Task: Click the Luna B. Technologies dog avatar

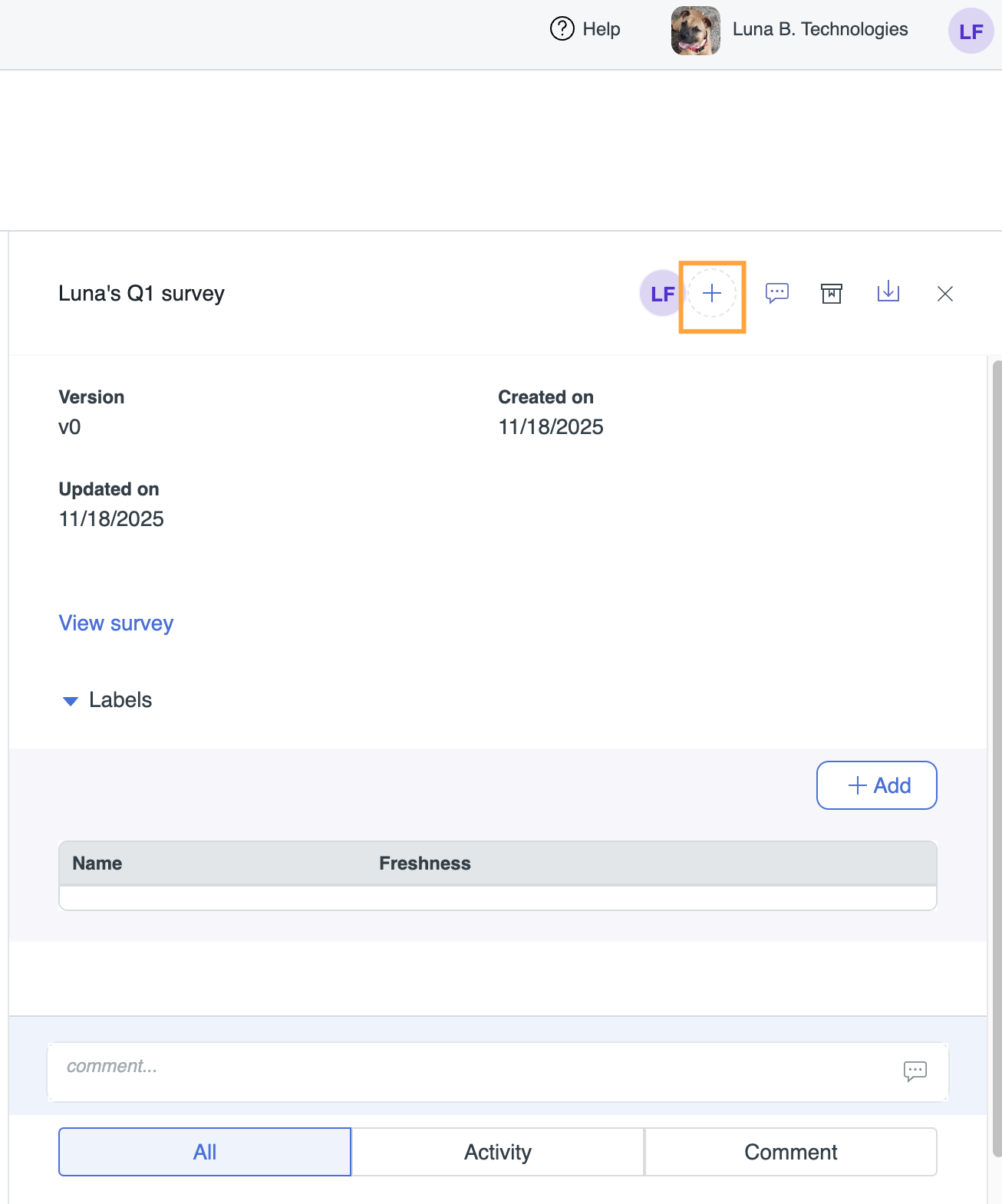Action: pos(696,31)
